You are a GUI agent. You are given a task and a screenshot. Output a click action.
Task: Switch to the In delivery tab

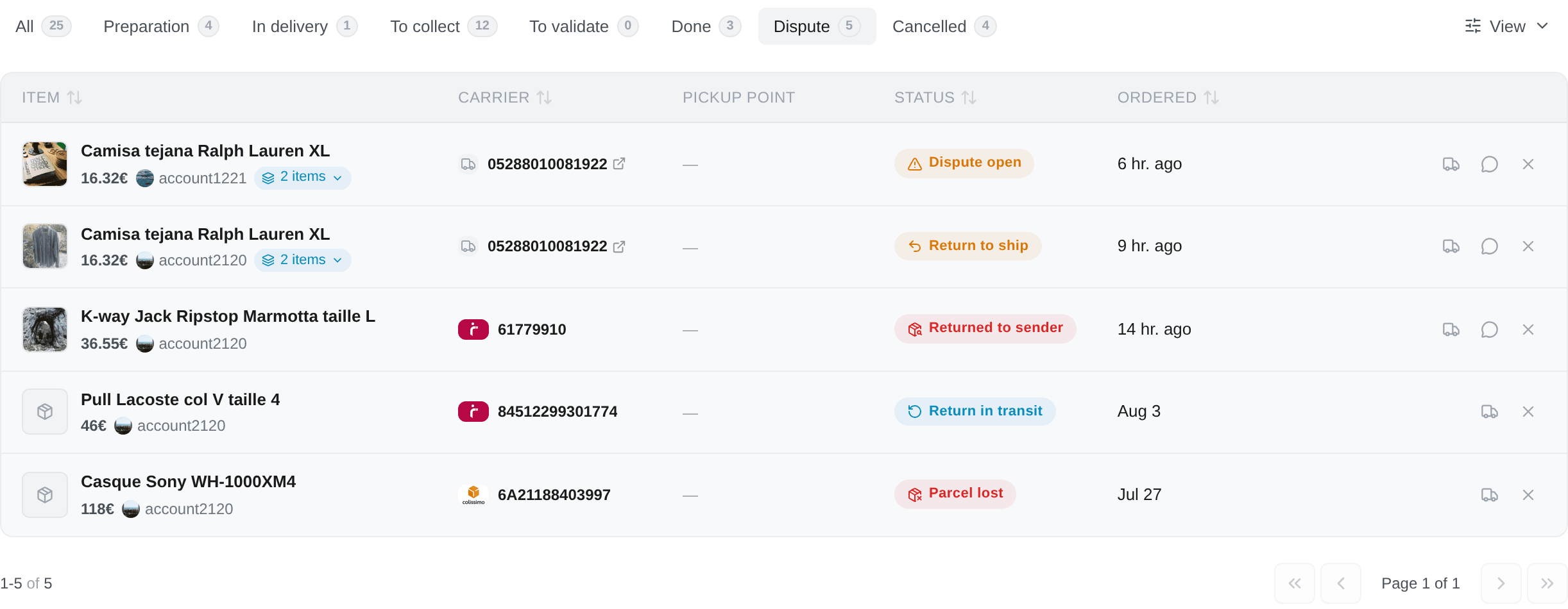click(304, 26)
